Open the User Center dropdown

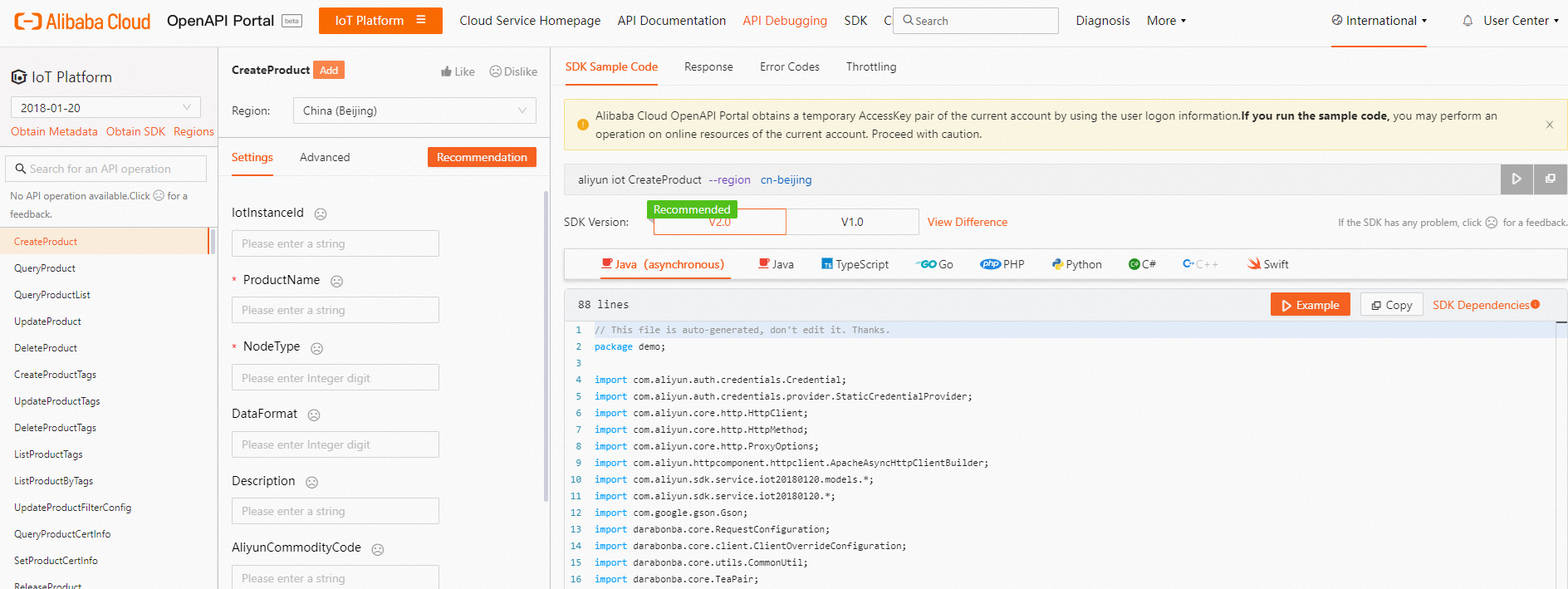point(1521,21)
